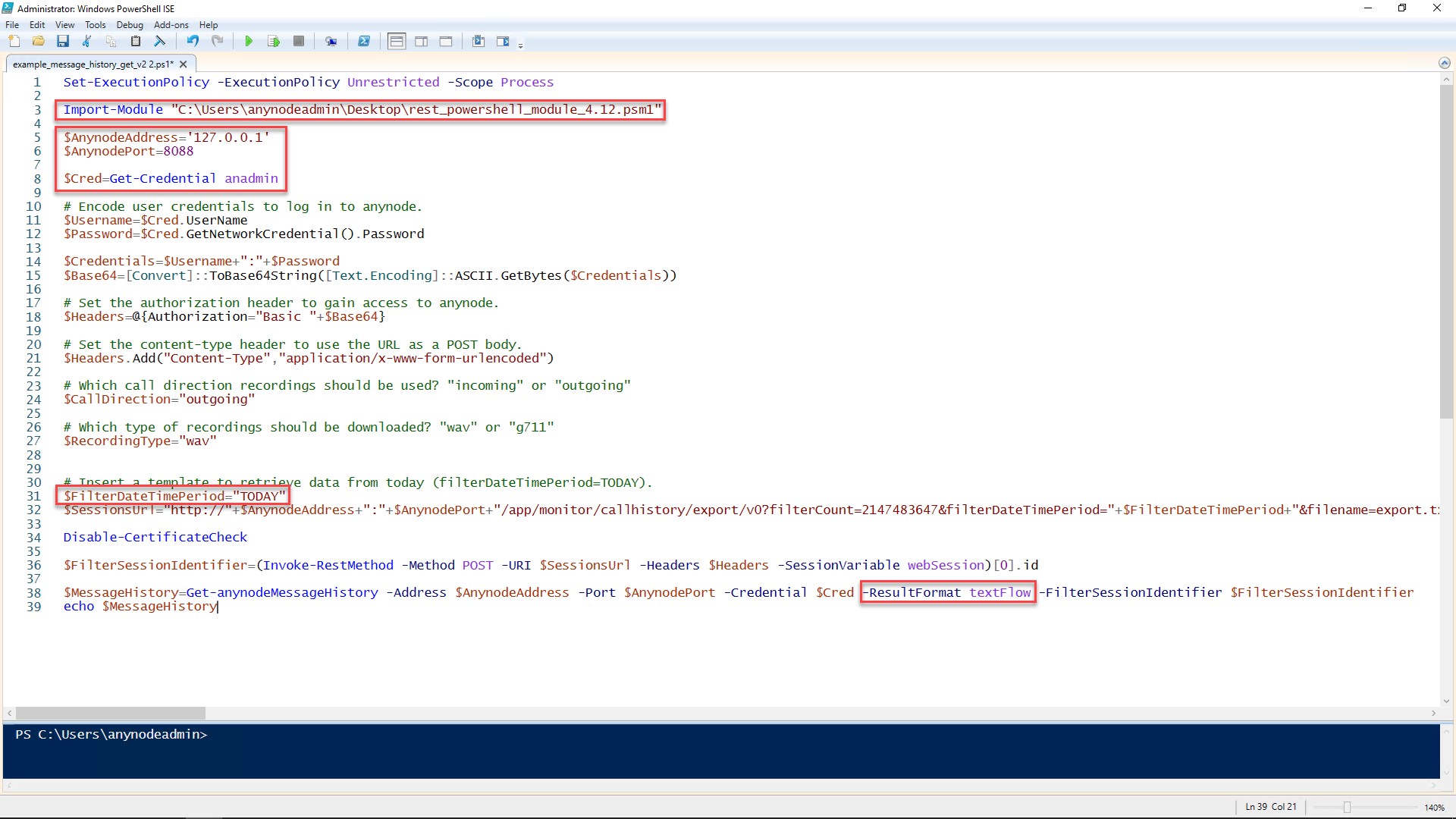Start a new PowerShell.exe session

(x=364, y=41)
